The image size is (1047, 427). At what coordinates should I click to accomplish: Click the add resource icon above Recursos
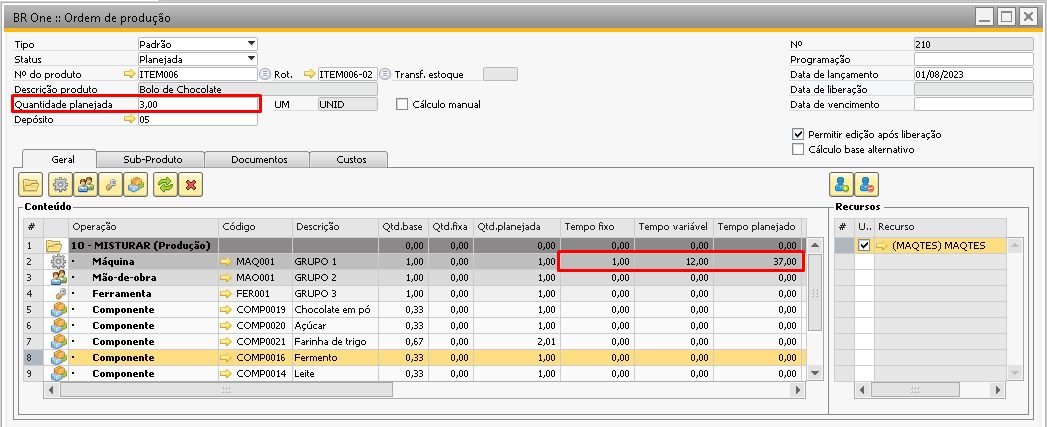click(x=841, y=184)
